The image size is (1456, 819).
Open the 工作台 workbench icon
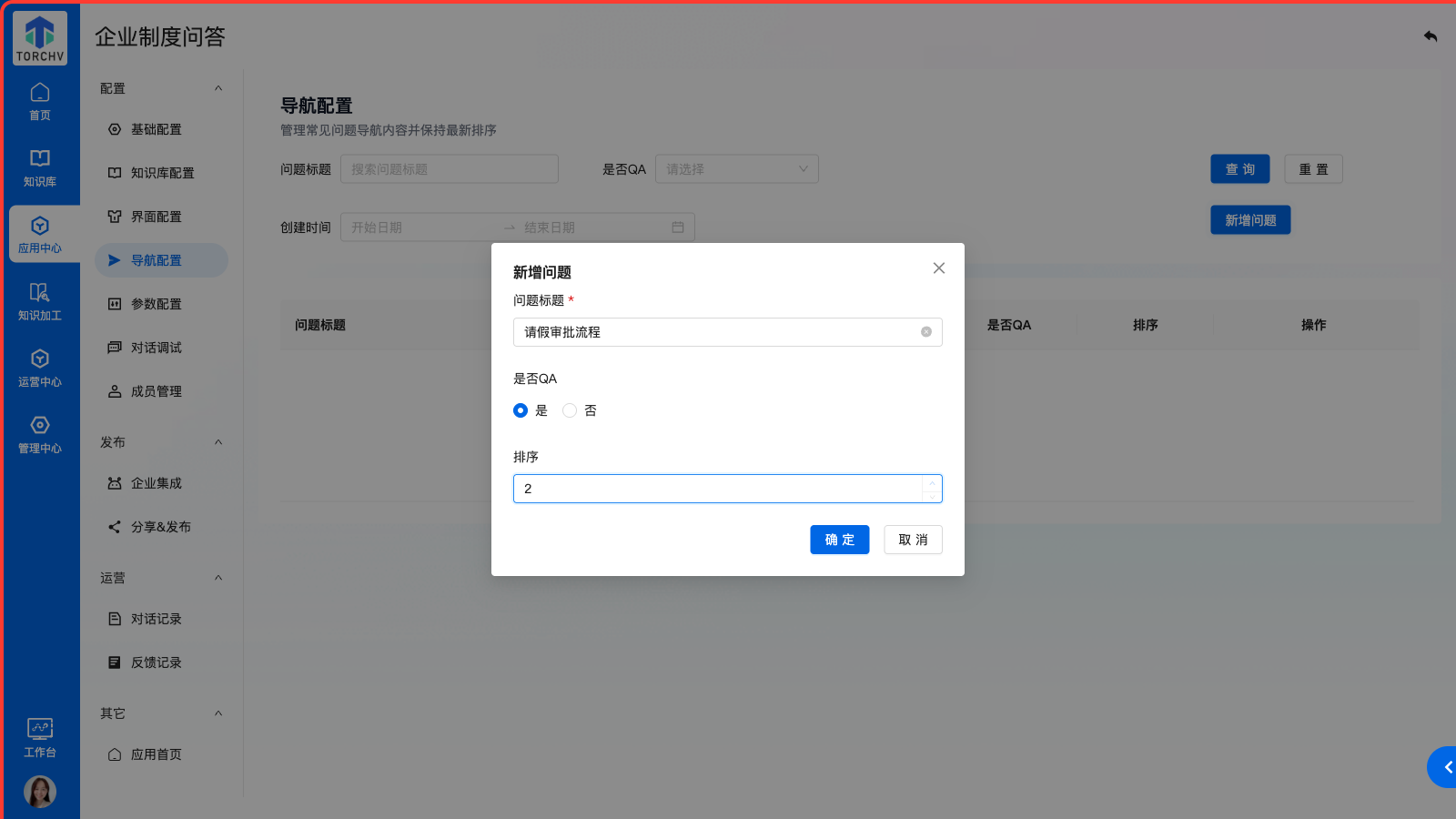click(x=40, y=737)
